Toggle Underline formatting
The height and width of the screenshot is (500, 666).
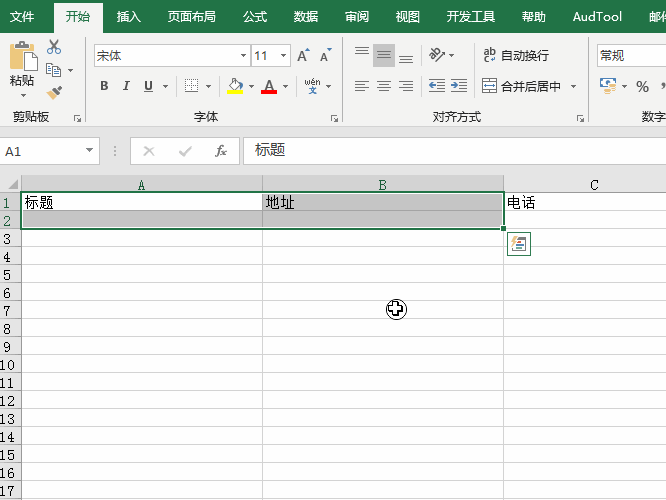tap(148, 86)
